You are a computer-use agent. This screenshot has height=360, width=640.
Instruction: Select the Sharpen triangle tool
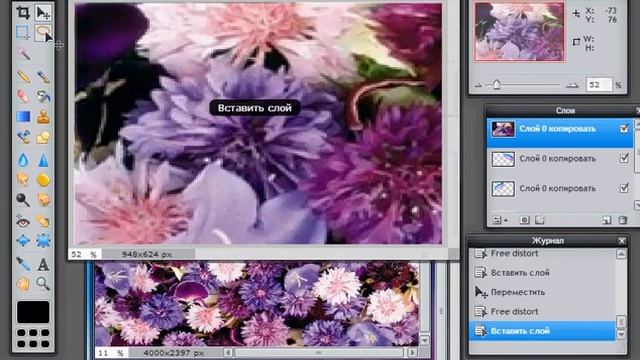pyautogui.click(x=43, y=160)
